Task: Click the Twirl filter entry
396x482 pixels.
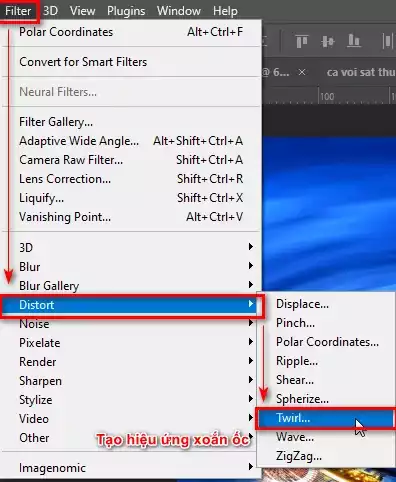Action: click(x=326, y=418)
